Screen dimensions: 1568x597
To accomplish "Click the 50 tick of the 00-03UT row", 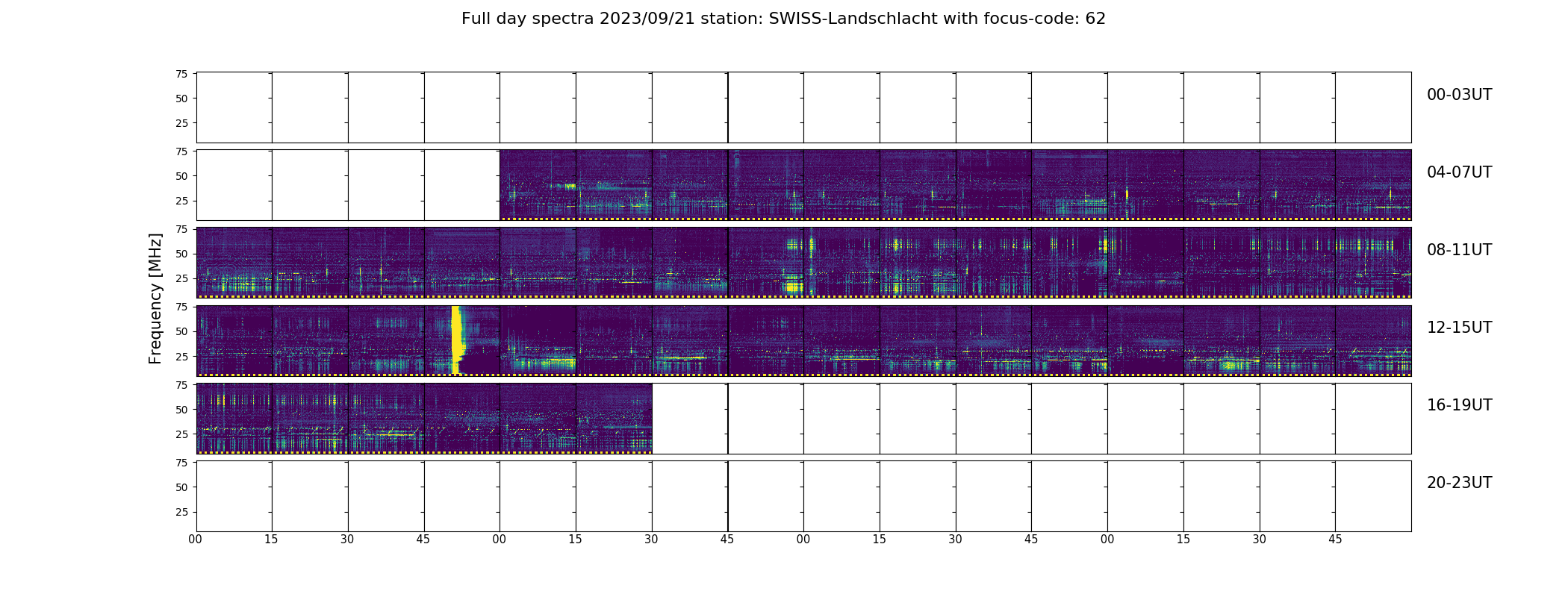I will pos(181,99).
